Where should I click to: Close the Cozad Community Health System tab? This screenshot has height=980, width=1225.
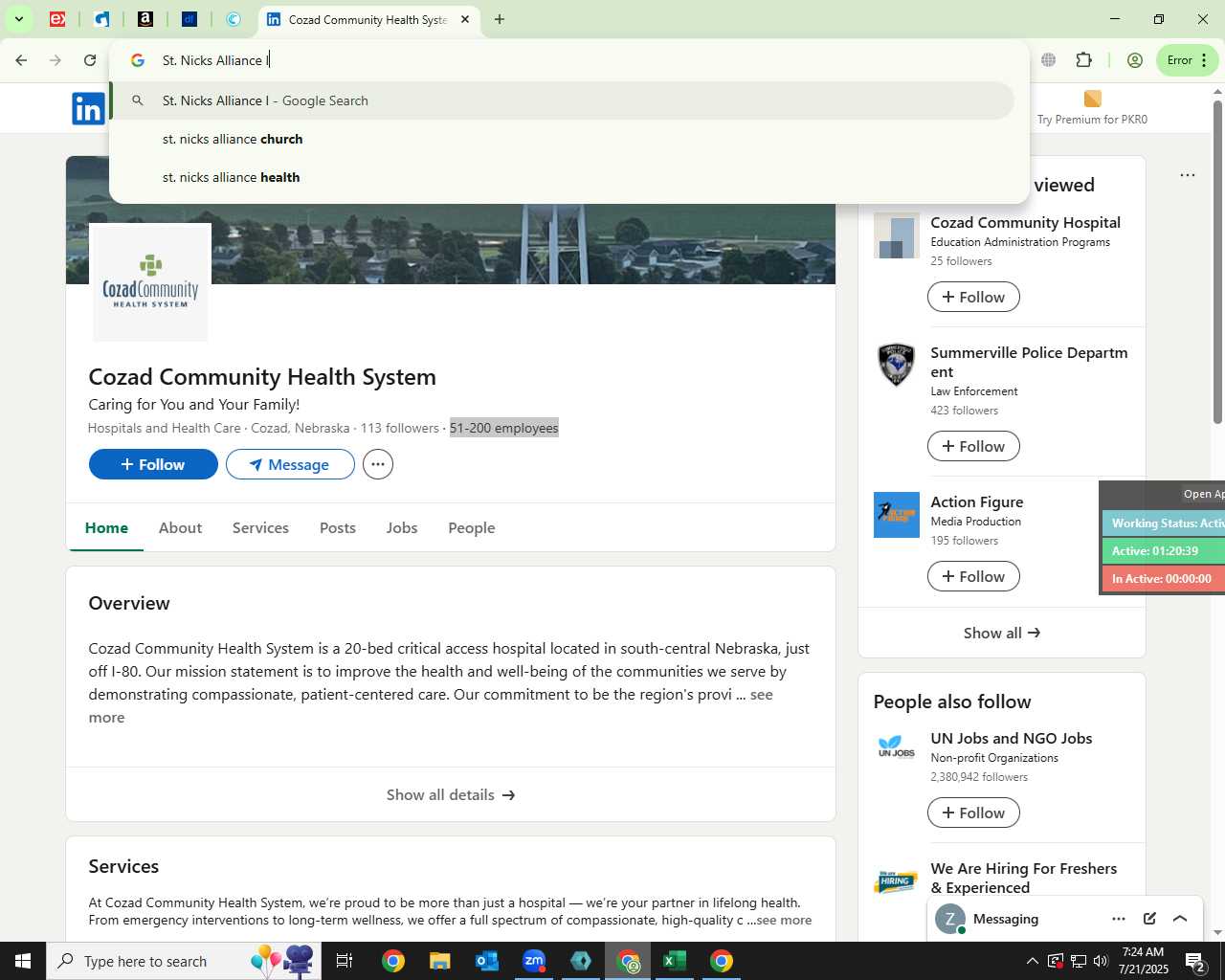[465, 19]
